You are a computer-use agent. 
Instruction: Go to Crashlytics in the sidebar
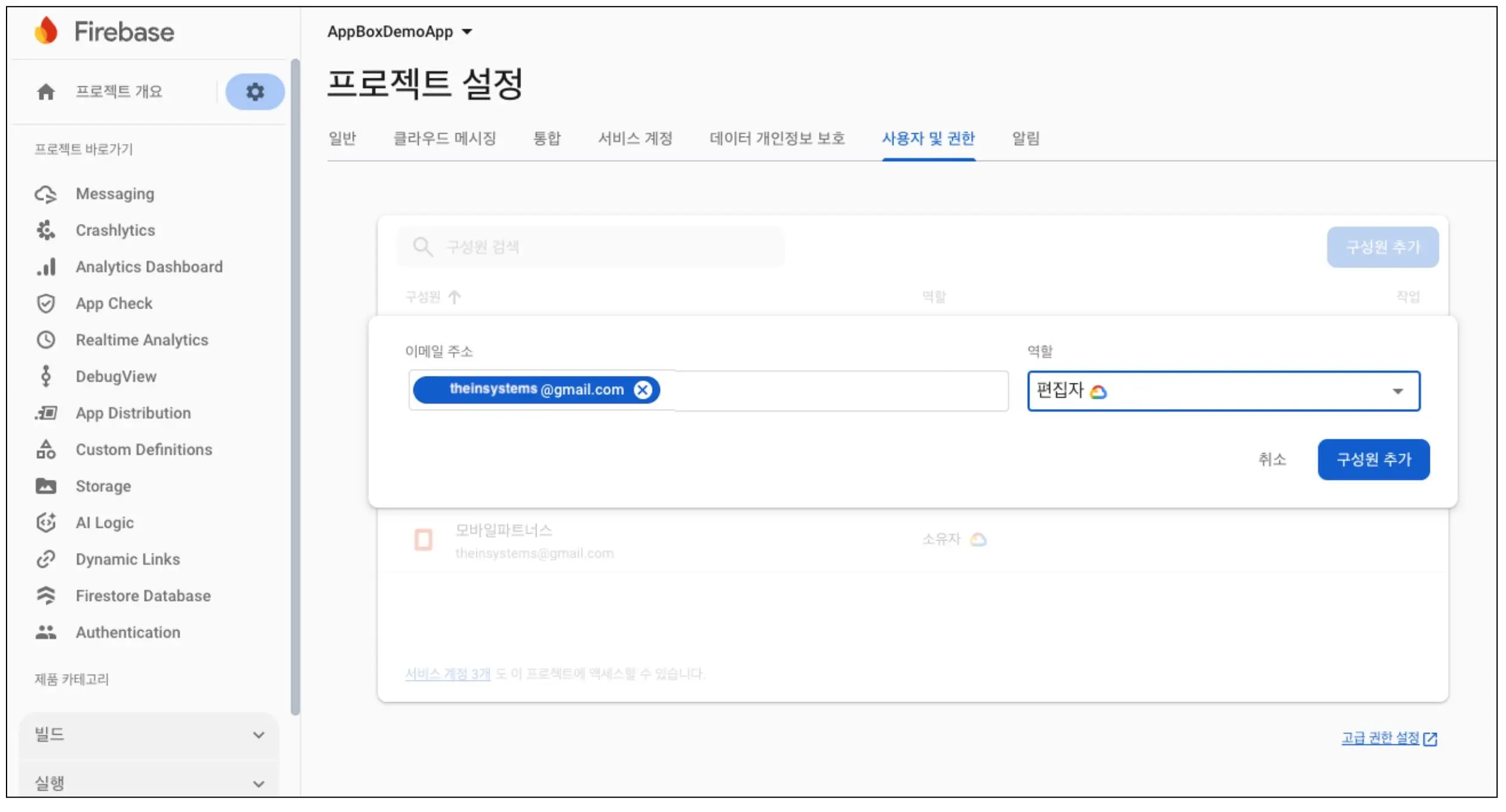point(115,230)
